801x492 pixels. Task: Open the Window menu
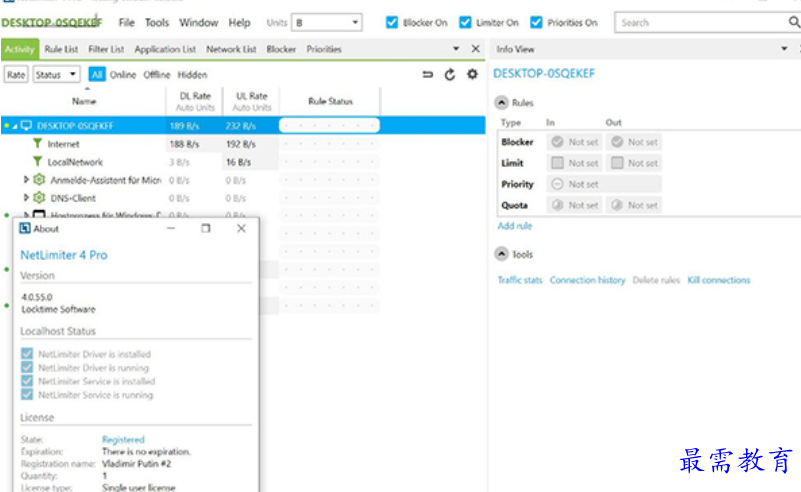(x=199, y=22)
